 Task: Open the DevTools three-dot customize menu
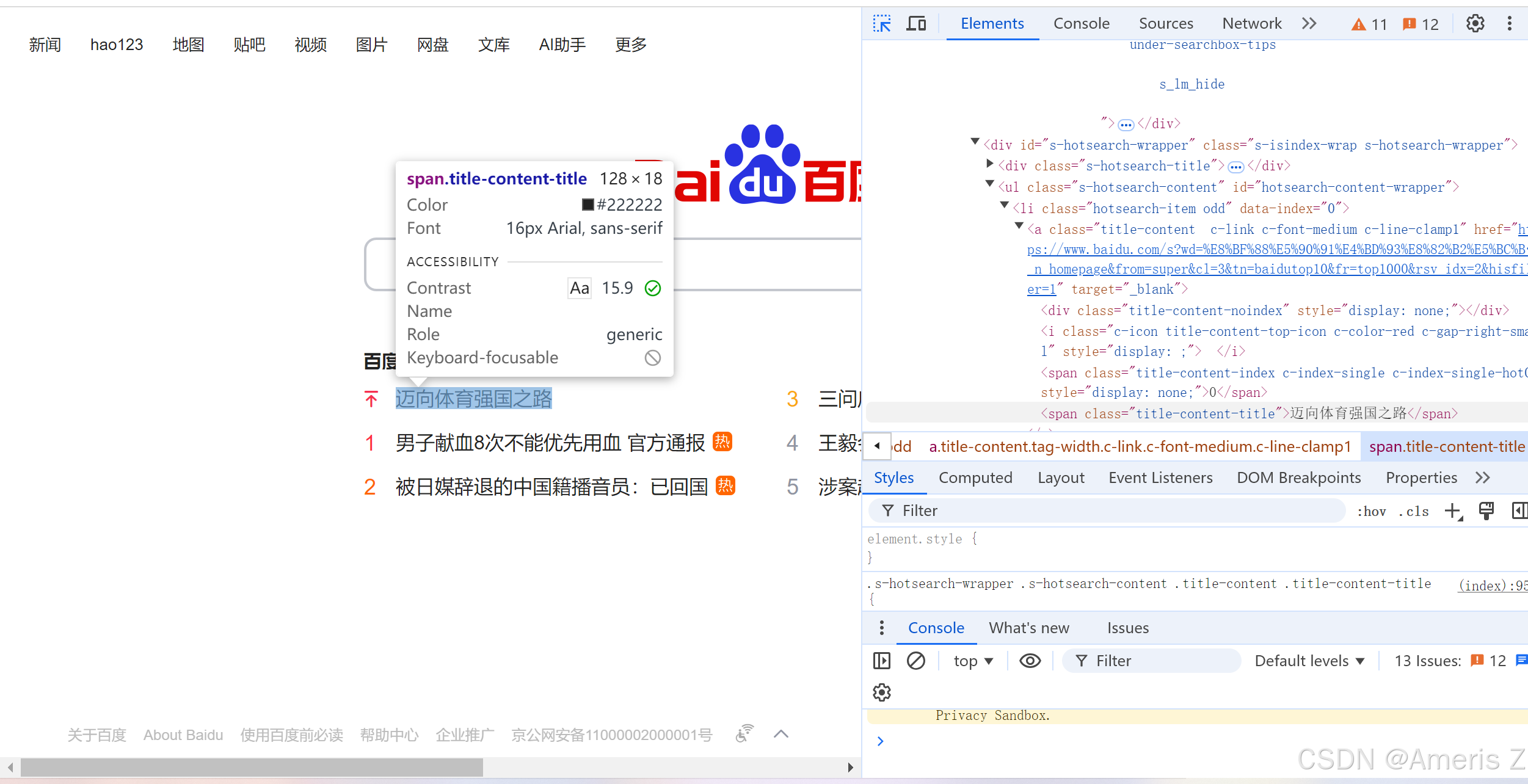(1509, 24)
